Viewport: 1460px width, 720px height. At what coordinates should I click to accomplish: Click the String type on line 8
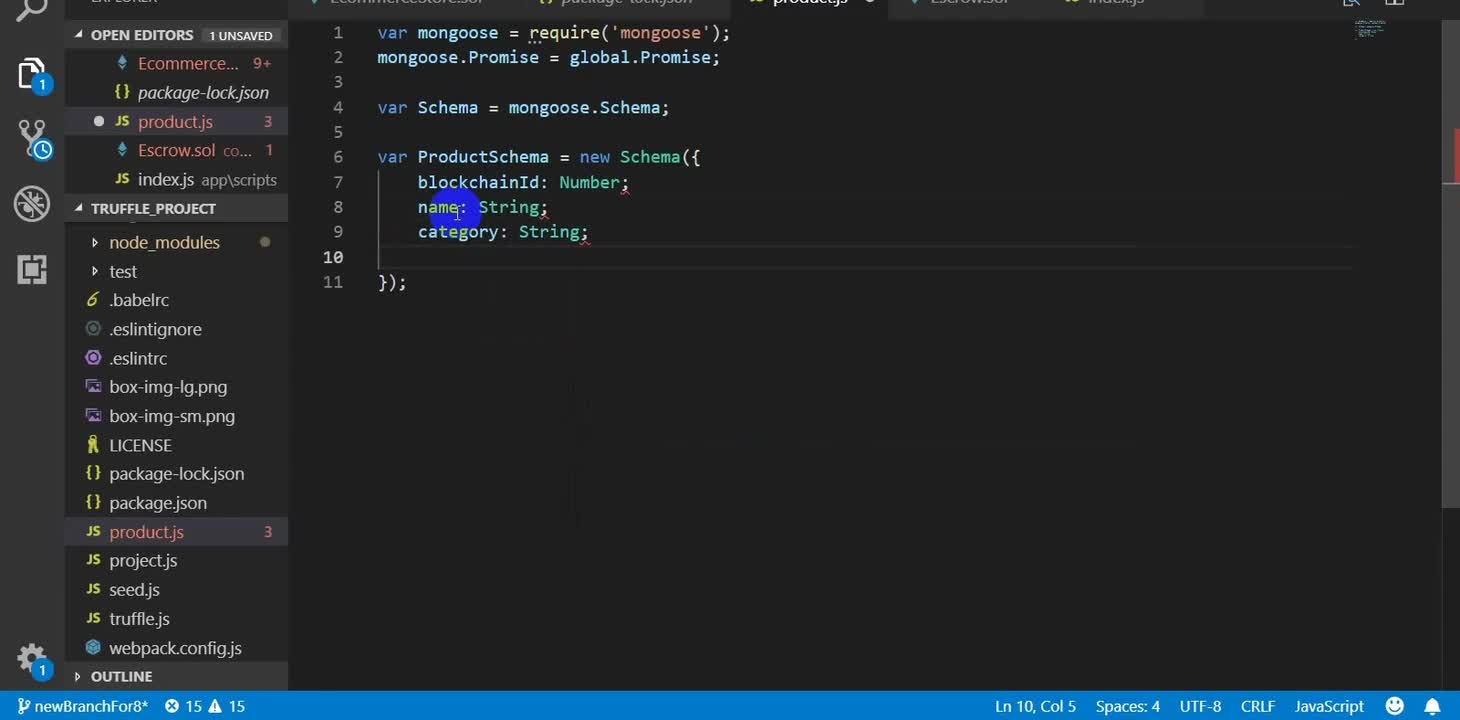point(509,207)
